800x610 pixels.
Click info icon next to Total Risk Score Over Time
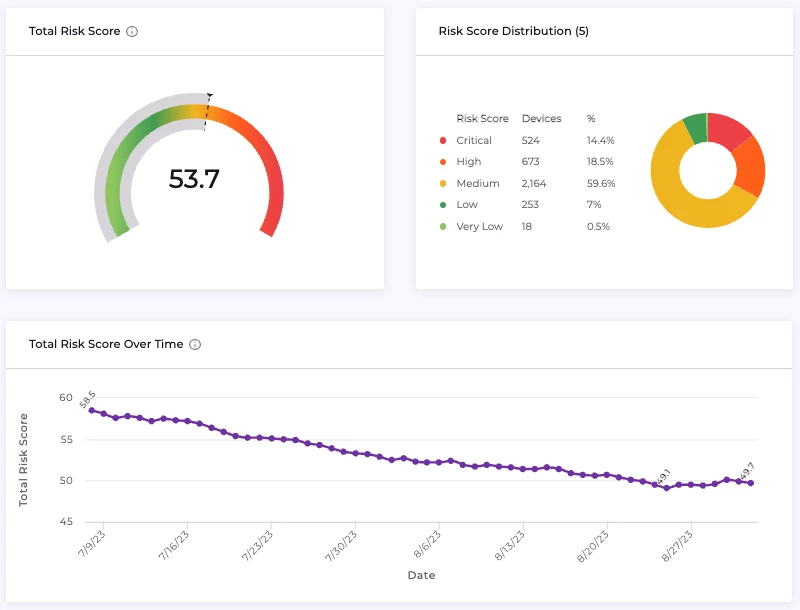(x=195, y=344)
